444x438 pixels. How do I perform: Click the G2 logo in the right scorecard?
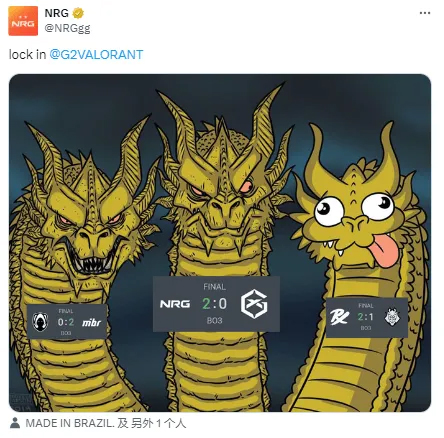click(x=392, y=317)
